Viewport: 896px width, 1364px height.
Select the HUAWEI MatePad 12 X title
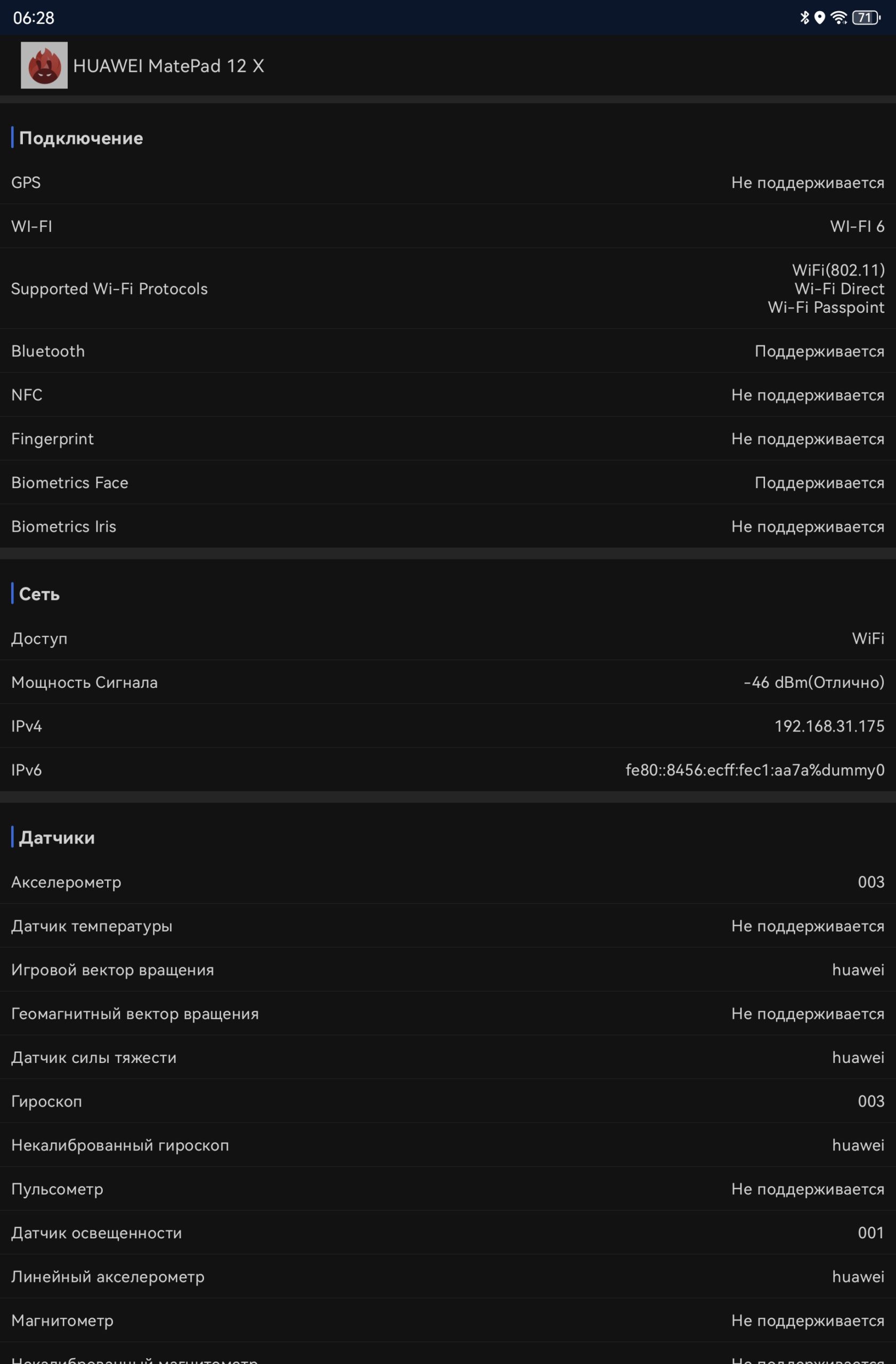tap(168, 66)
